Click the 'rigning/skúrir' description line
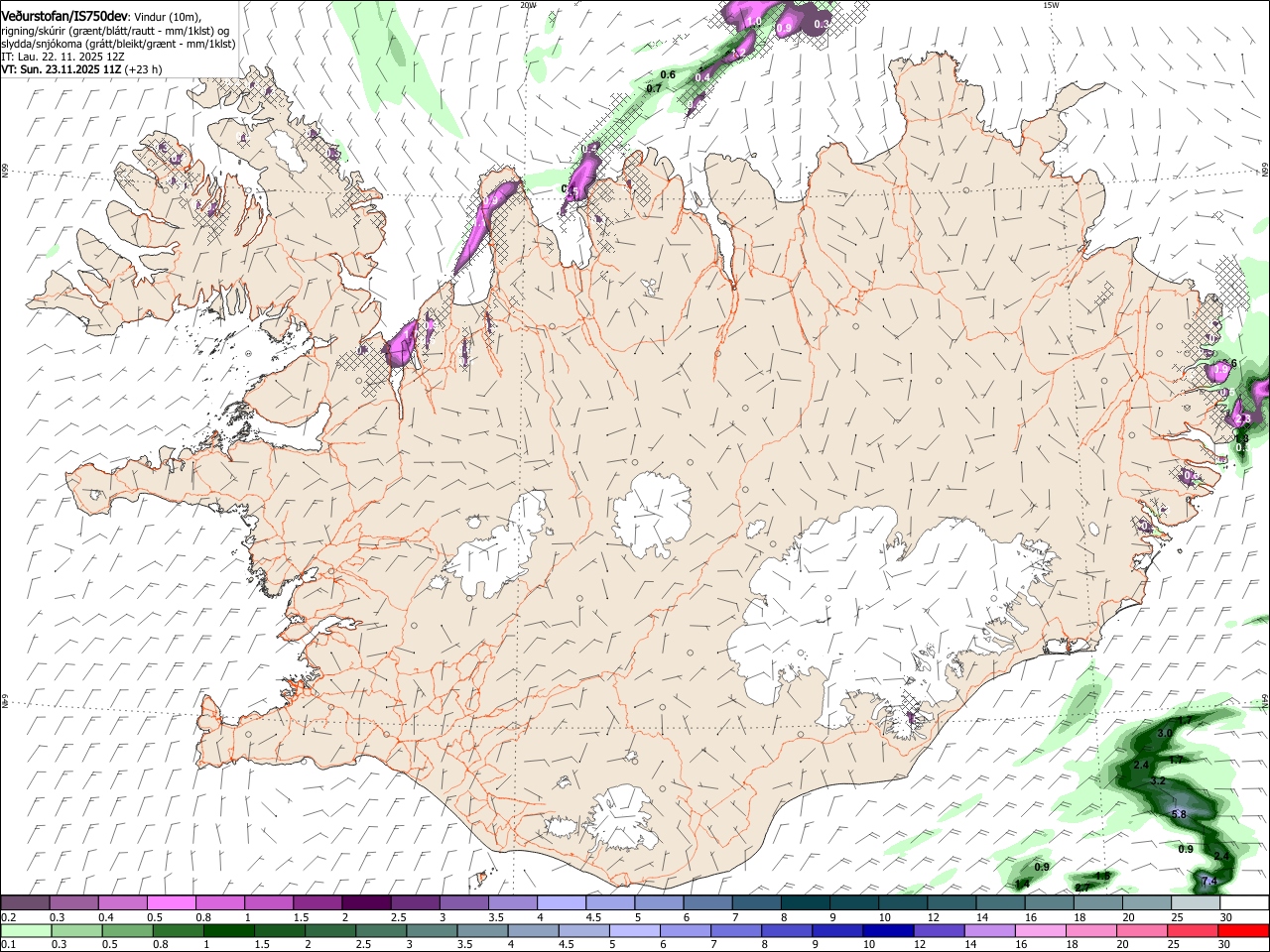Screen dimensions: 1270x952 tap(115, 31)
